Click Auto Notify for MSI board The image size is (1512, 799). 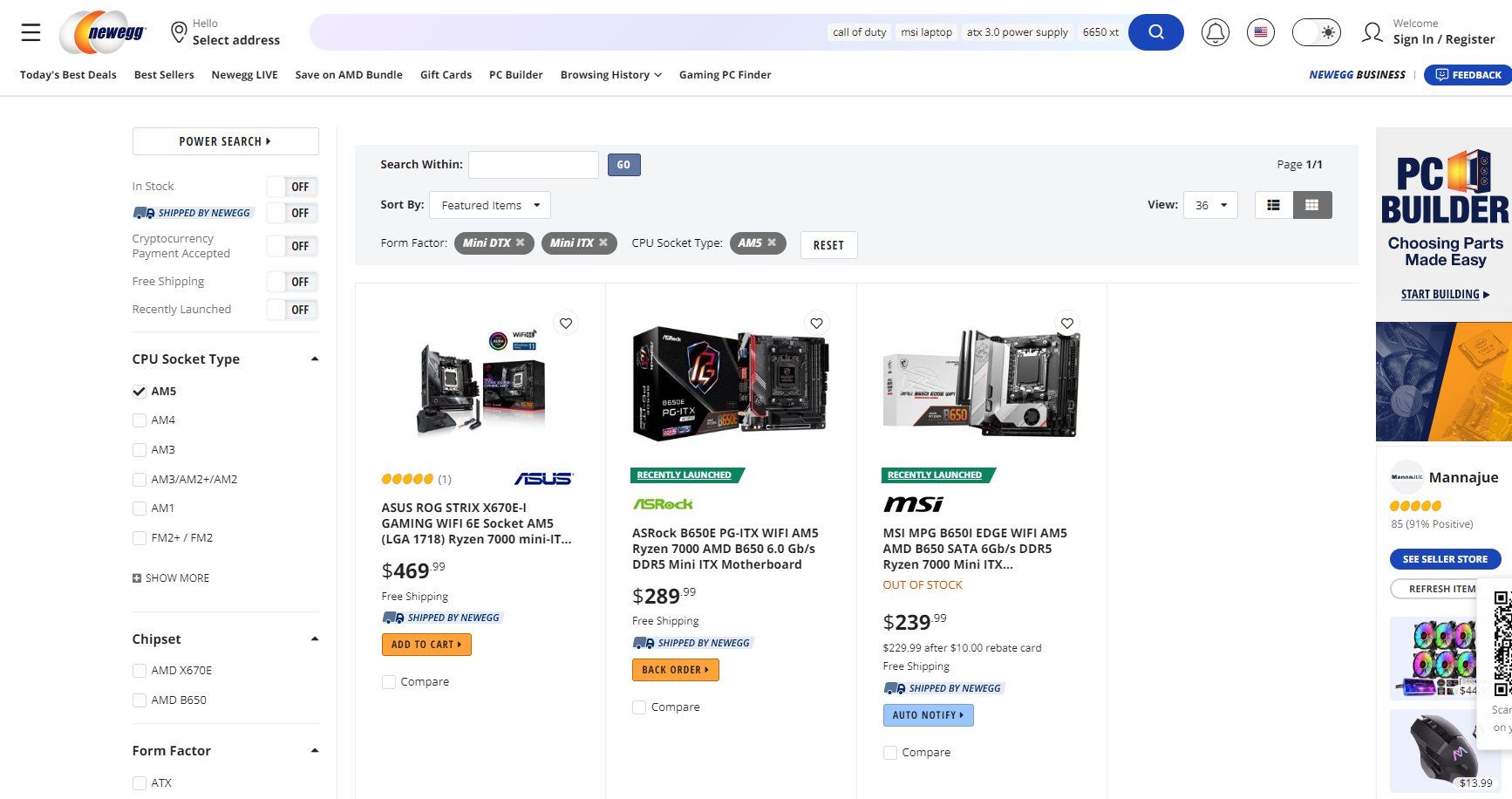coord(928,715)
